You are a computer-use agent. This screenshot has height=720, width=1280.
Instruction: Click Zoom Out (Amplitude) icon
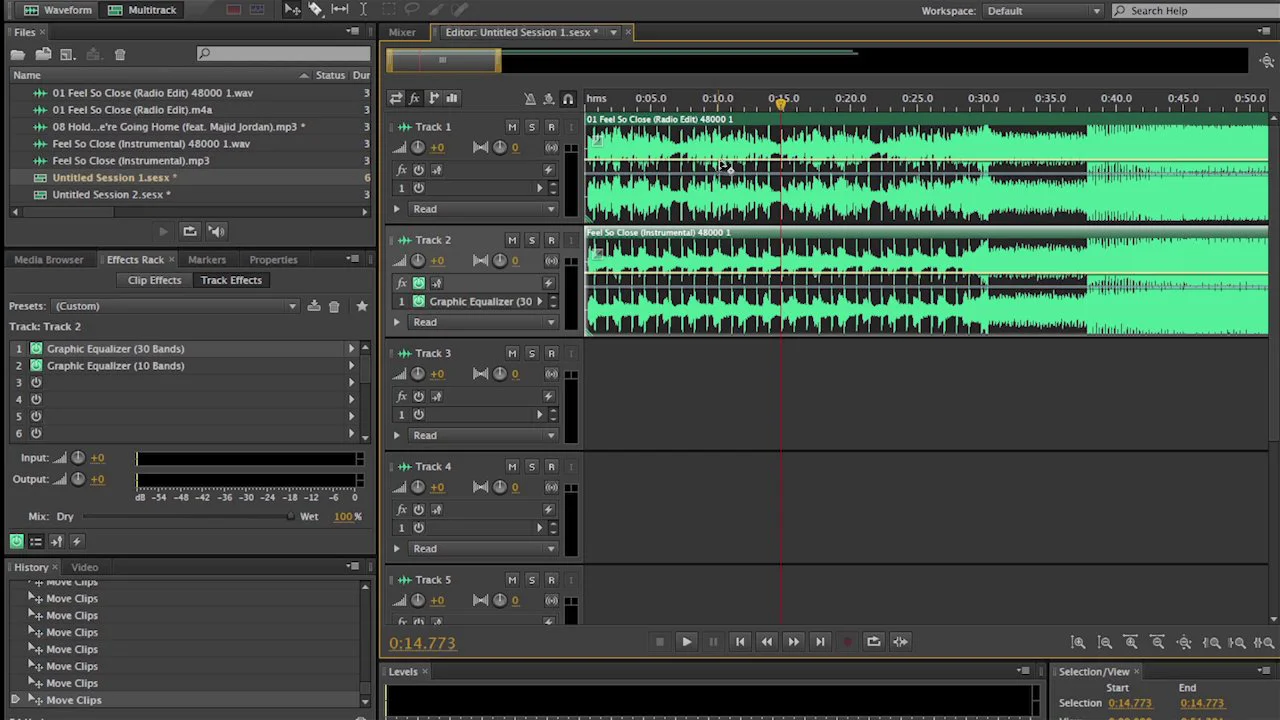pos(1104,643)
